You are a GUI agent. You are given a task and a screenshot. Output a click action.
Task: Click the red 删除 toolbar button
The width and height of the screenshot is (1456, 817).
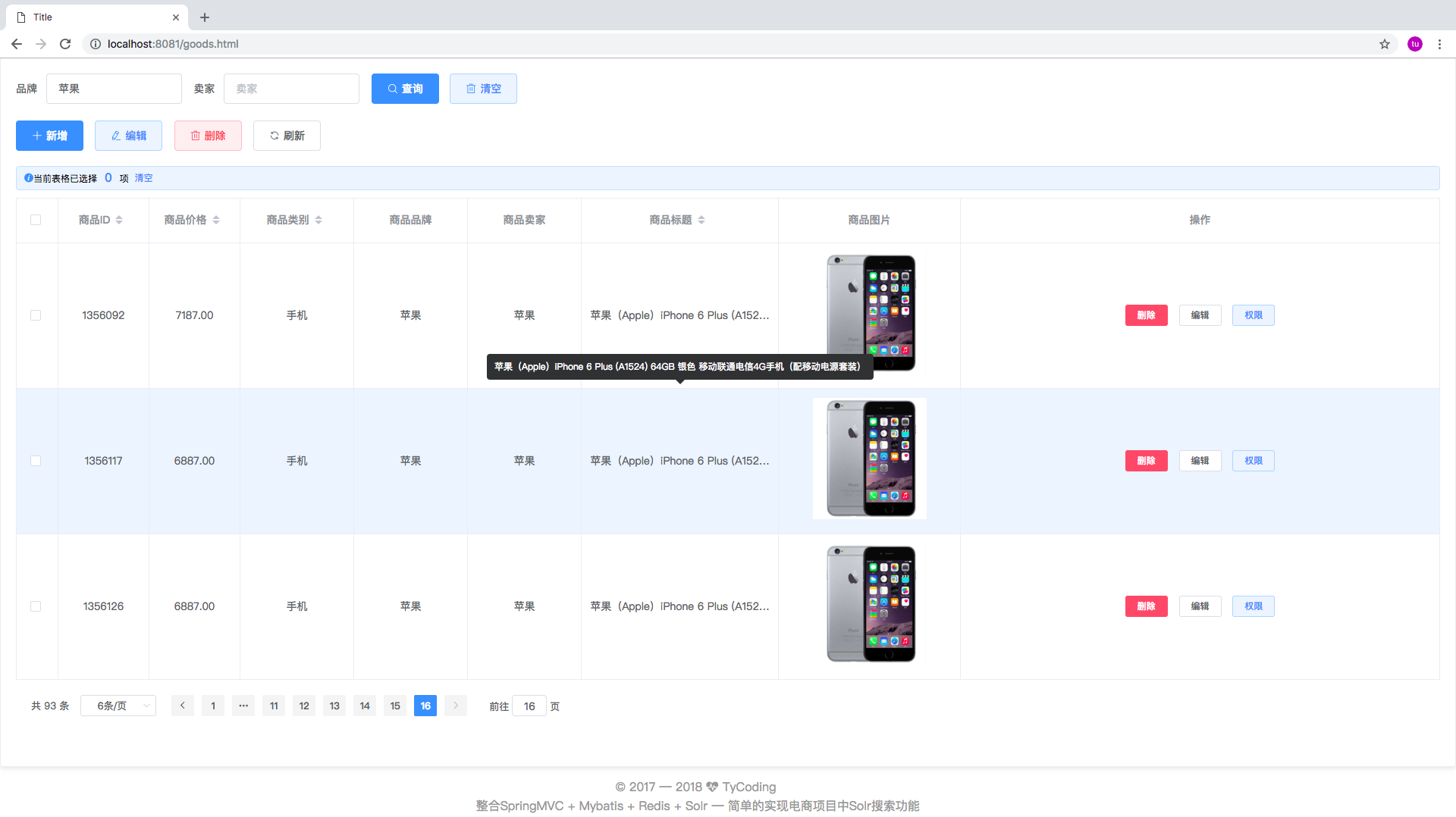coord(208,136)
